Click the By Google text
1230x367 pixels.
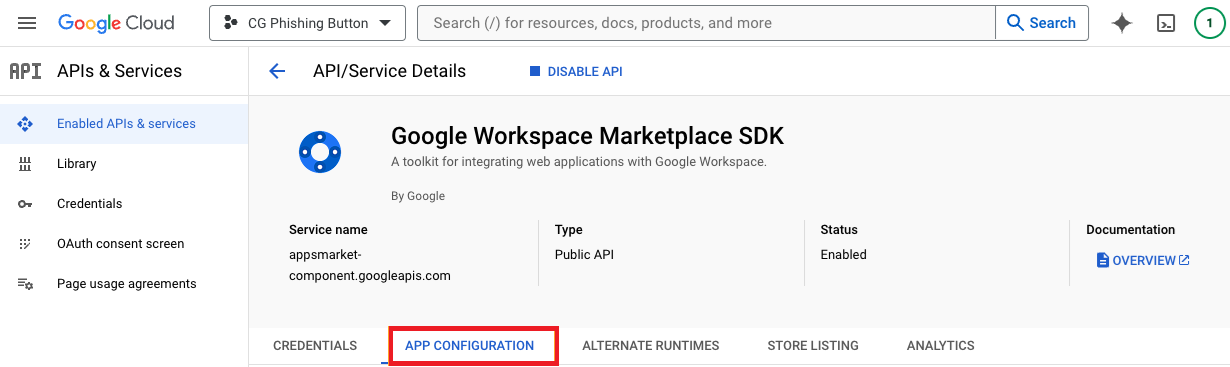click(x=418, y=196)
